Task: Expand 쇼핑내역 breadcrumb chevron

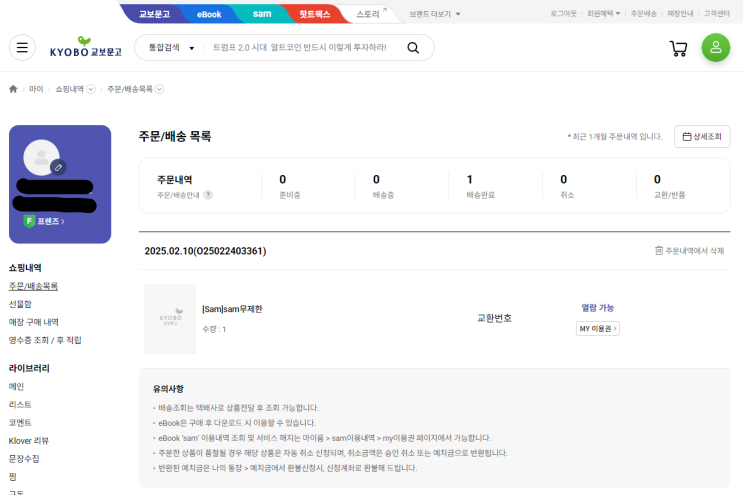Action: pos(91,89)
